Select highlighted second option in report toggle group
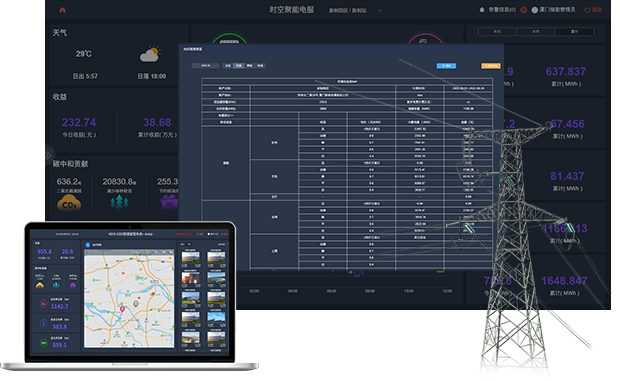 [238, 66]
